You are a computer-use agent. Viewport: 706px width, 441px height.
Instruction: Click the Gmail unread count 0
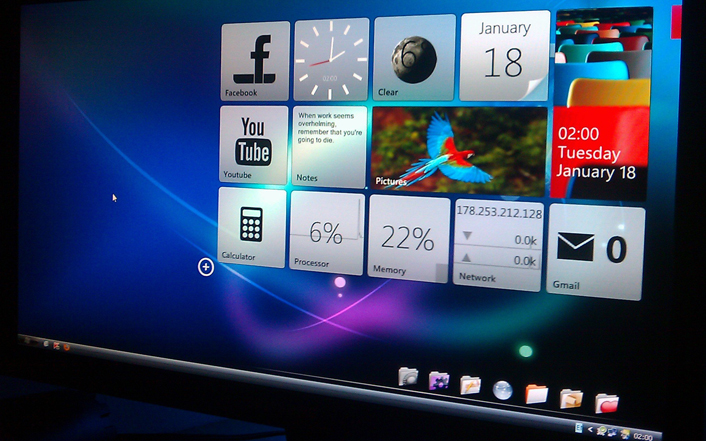(x=616, y=250)
